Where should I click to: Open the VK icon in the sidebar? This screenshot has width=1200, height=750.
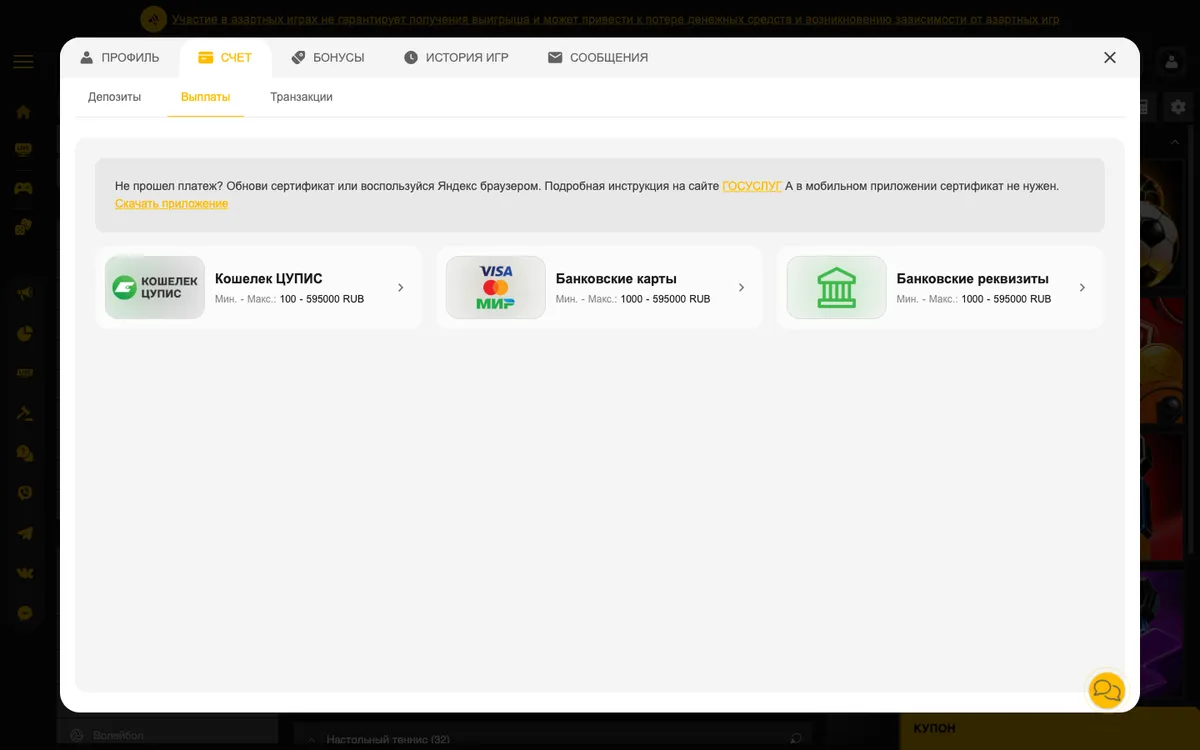[25, 573]
